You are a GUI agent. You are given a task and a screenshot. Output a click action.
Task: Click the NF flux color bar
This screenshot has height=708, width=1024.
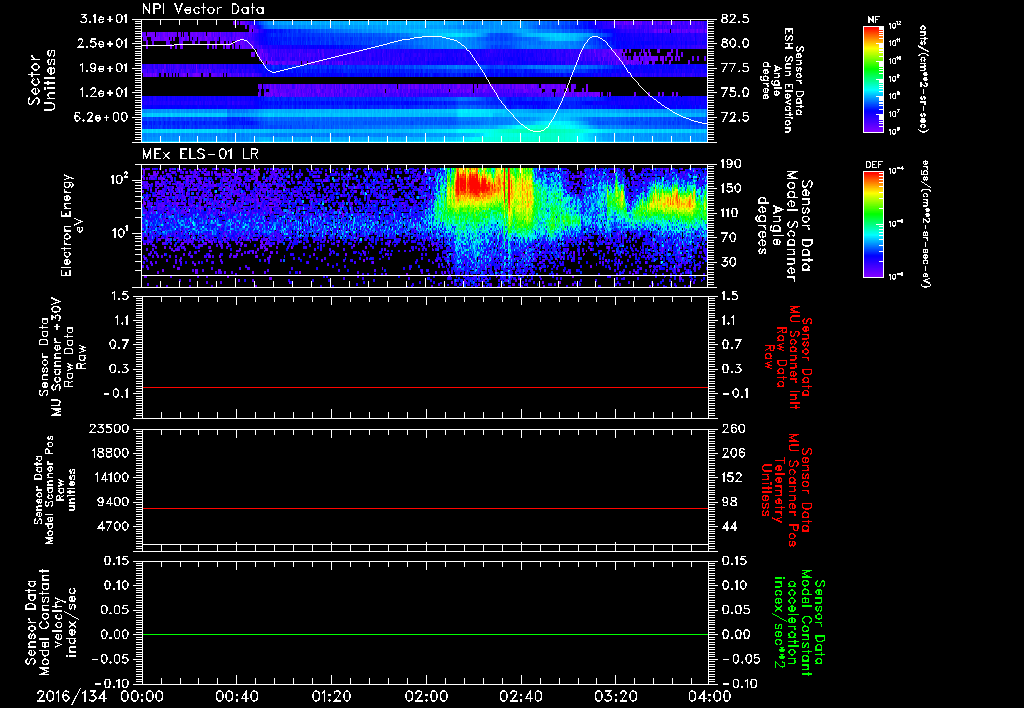coord(873,79)
